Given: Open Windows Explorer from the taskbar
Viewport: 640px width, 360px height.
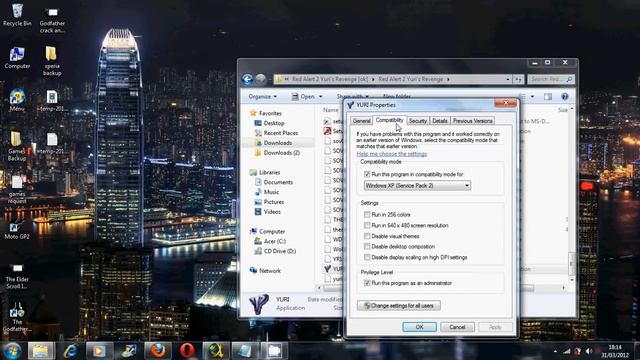Looking at the screenshot, I should [41, 351].
